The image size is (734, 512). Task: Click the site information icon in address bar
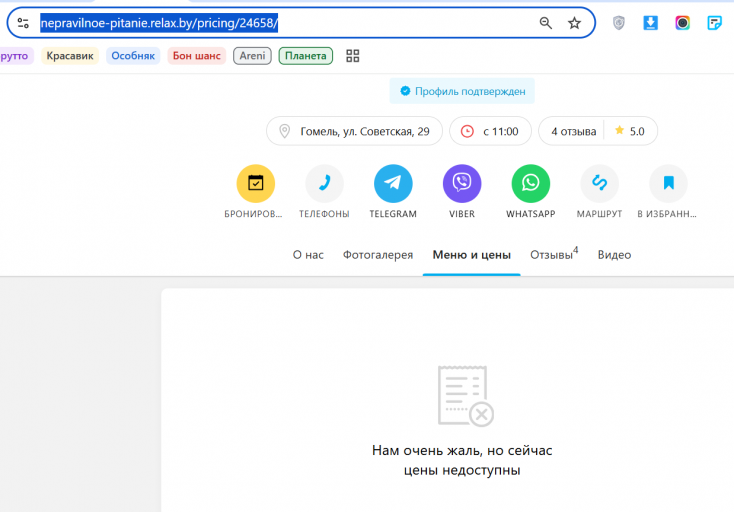(23, 23)
